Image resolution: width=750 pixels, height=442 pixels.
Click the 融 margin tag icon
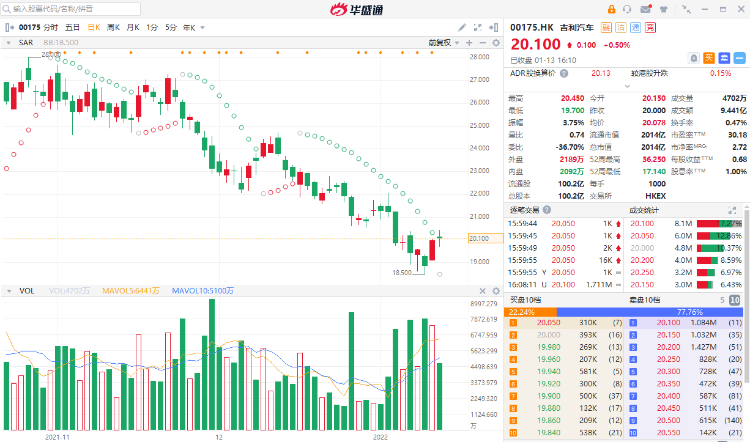(607, 28)
